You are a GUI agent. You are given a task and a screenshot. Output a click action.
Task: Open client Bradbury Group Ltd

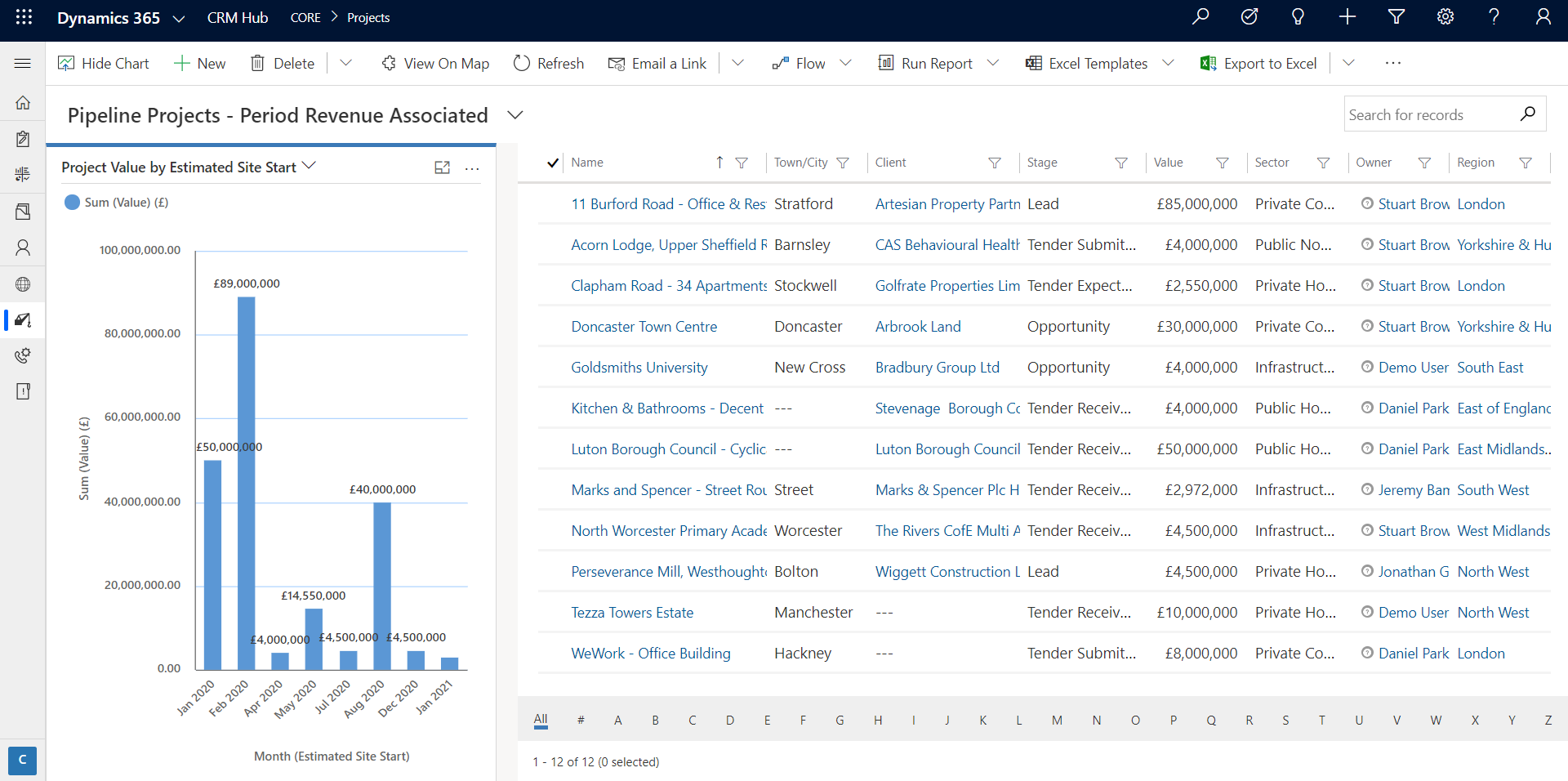click(938, 368)
